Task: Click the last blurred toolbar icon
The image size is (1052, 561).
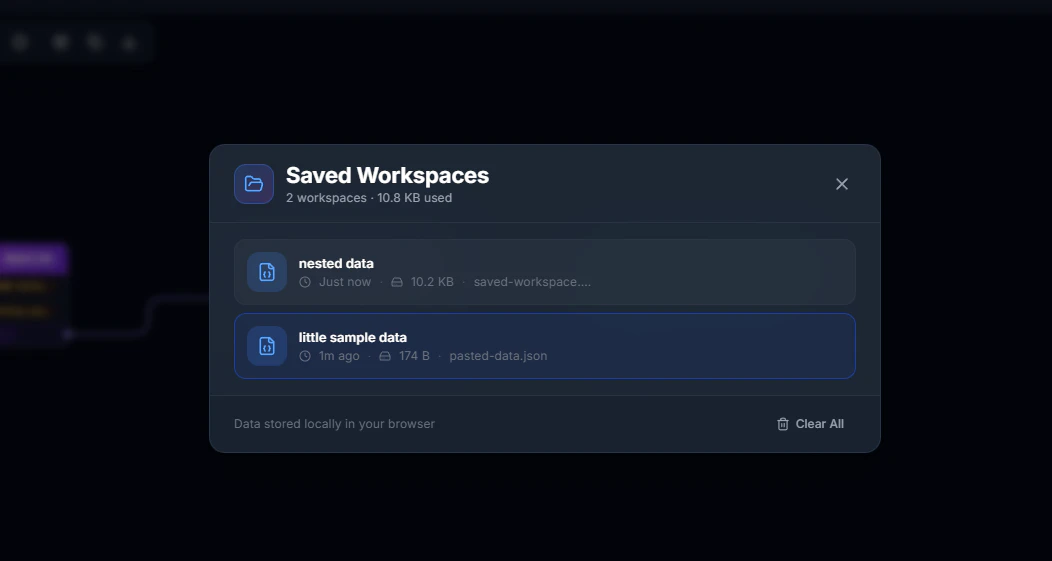Action: (x=129, y=44)
